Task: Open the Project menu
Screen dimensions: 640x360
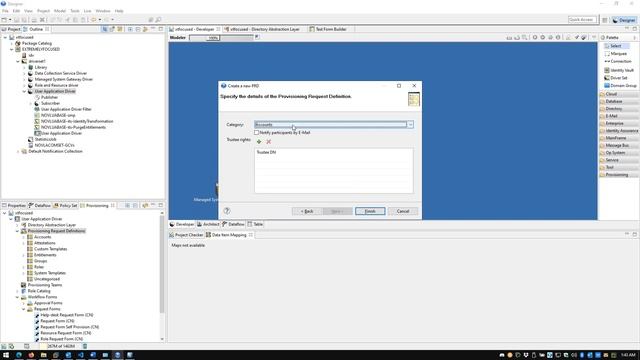Action: pos(43,11)
